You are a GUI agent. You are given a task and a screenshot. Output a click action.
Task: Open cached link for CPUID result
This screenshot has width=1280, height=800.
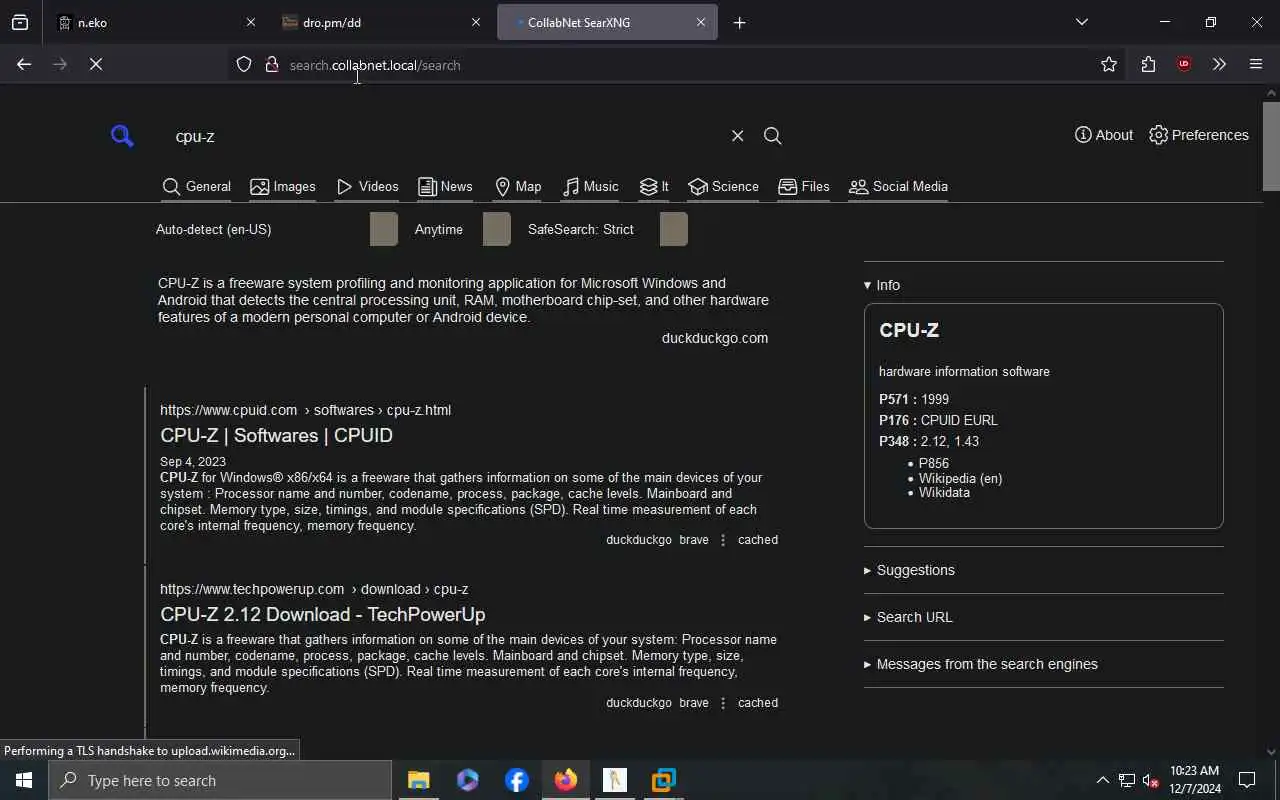(x=758, y=540)
